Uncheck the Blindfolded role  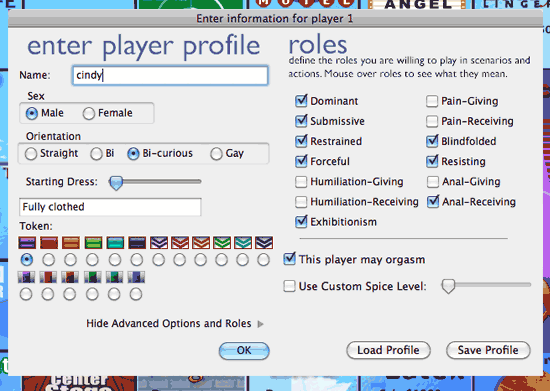(x=432, y=141)
